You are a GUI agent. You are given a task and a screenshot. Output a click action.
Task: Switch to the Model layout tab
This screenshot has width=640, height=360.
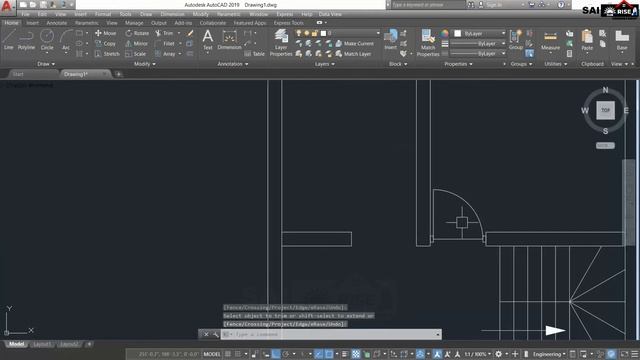(16, 344)
